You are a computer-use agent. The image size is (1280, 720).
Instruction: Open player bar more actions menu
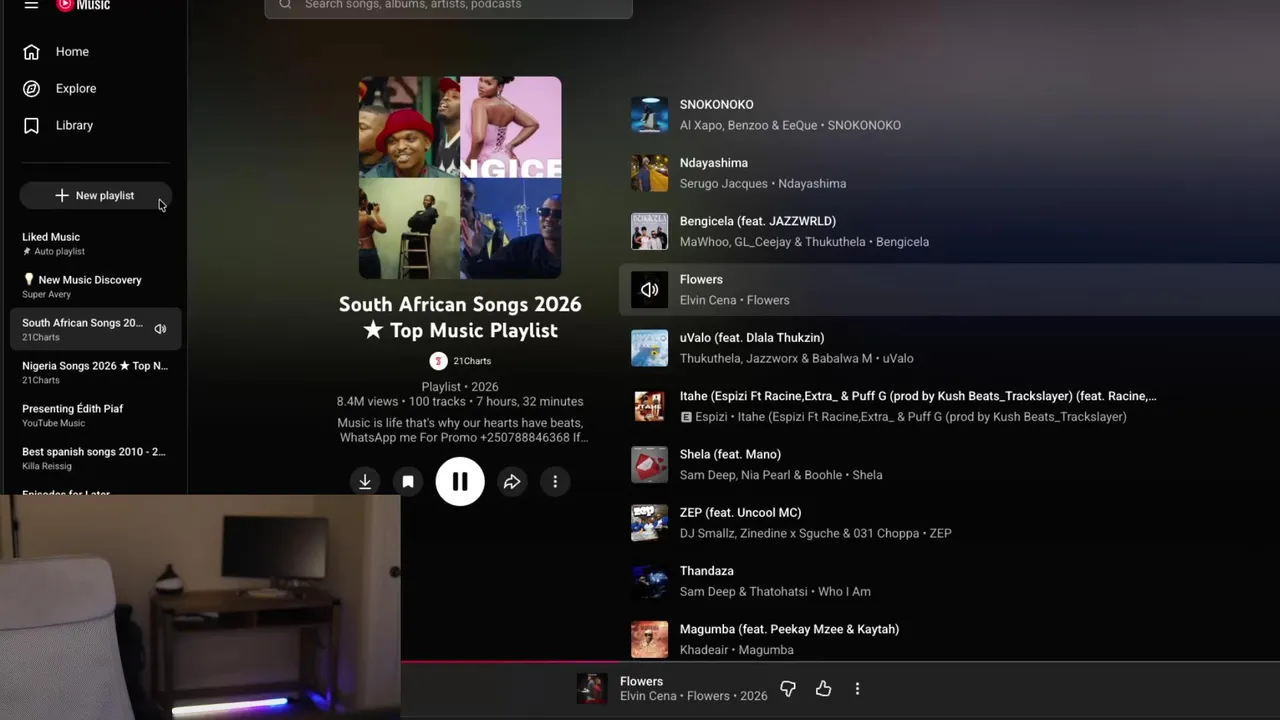point(857,689)
